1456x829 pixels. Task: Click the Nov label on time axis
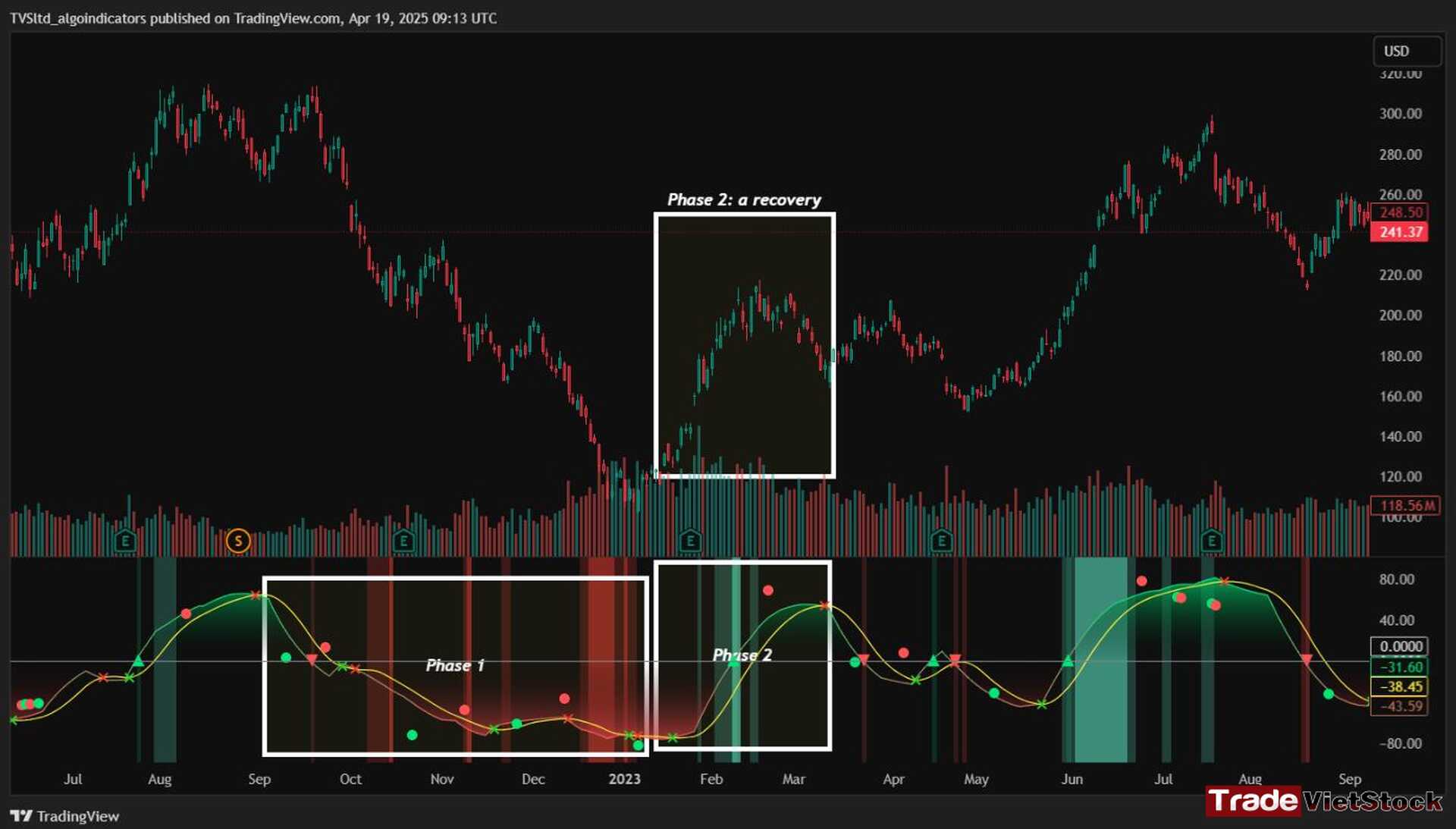tap(442, 779)
